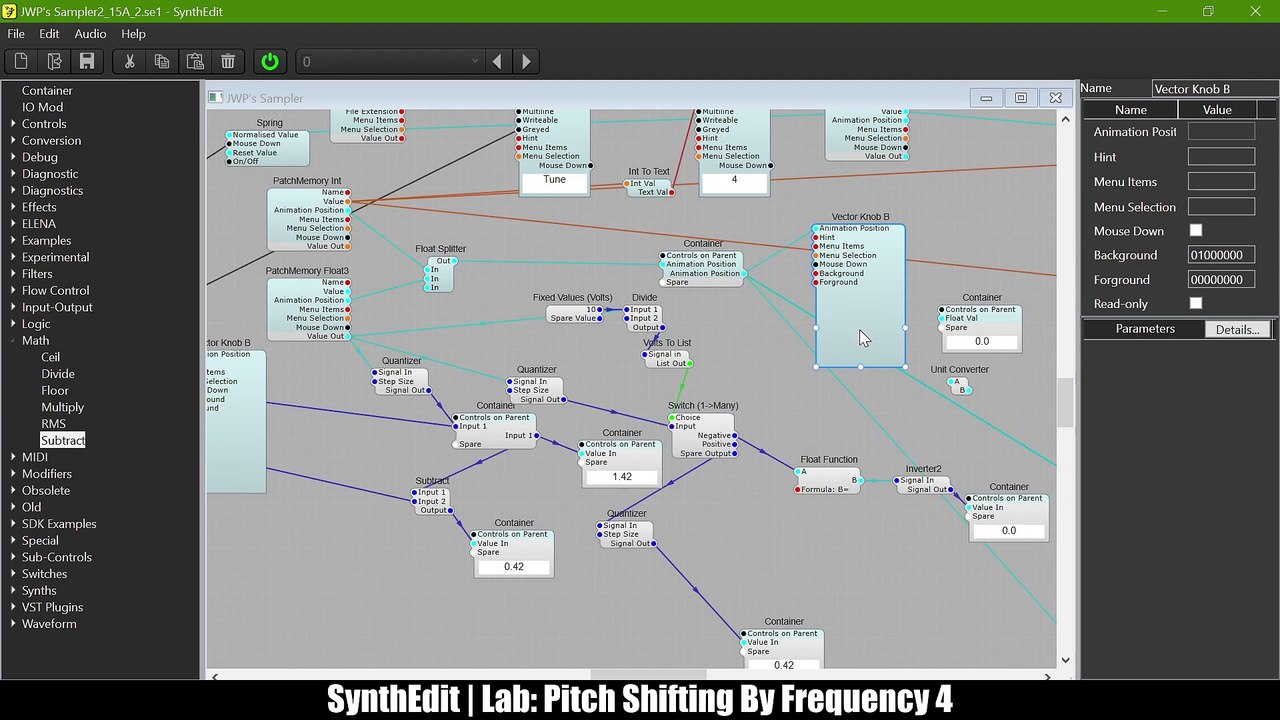Click the Copy toolbar icon

162,62
